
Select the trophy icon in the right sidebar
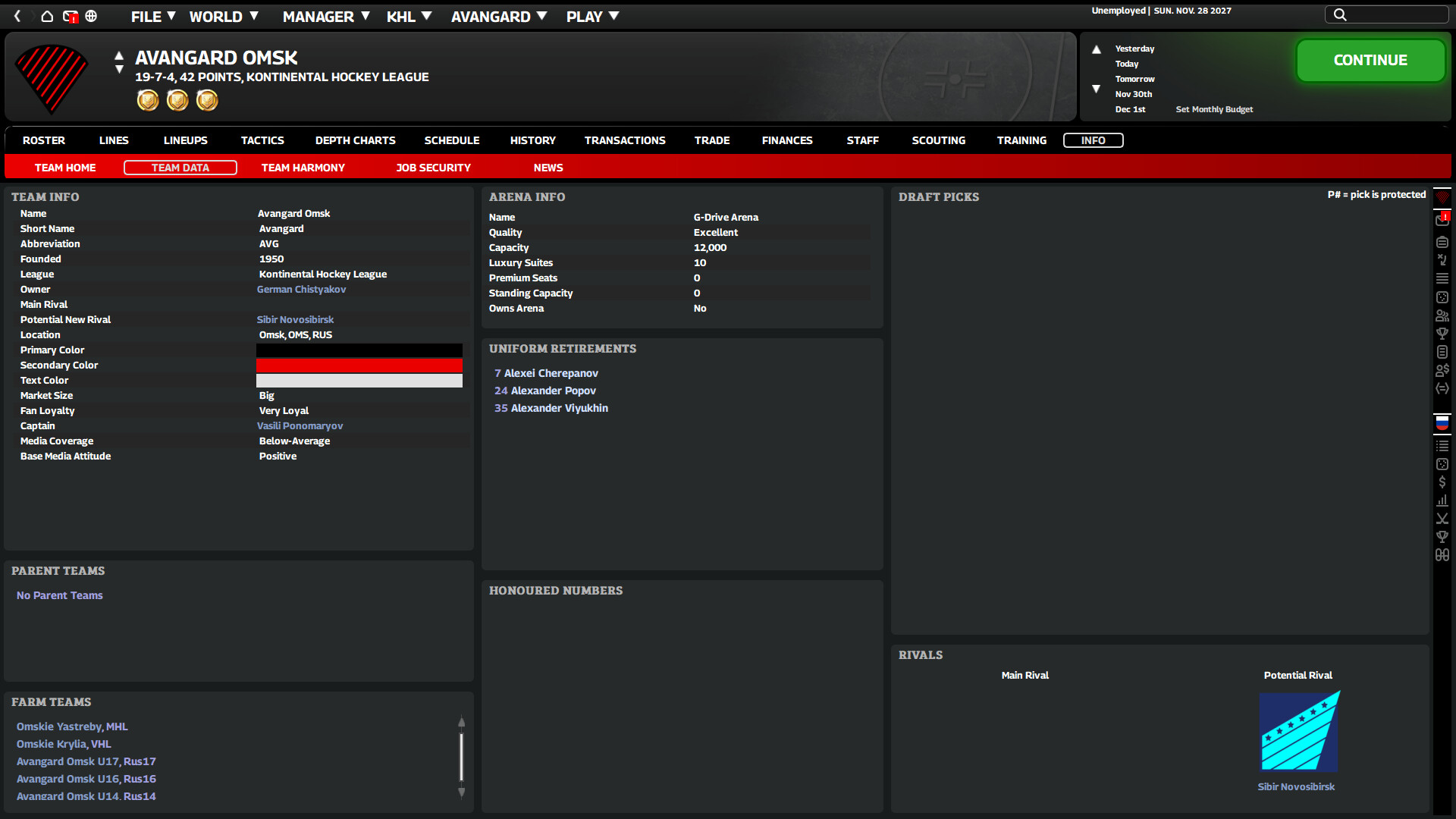(1442, 333)
